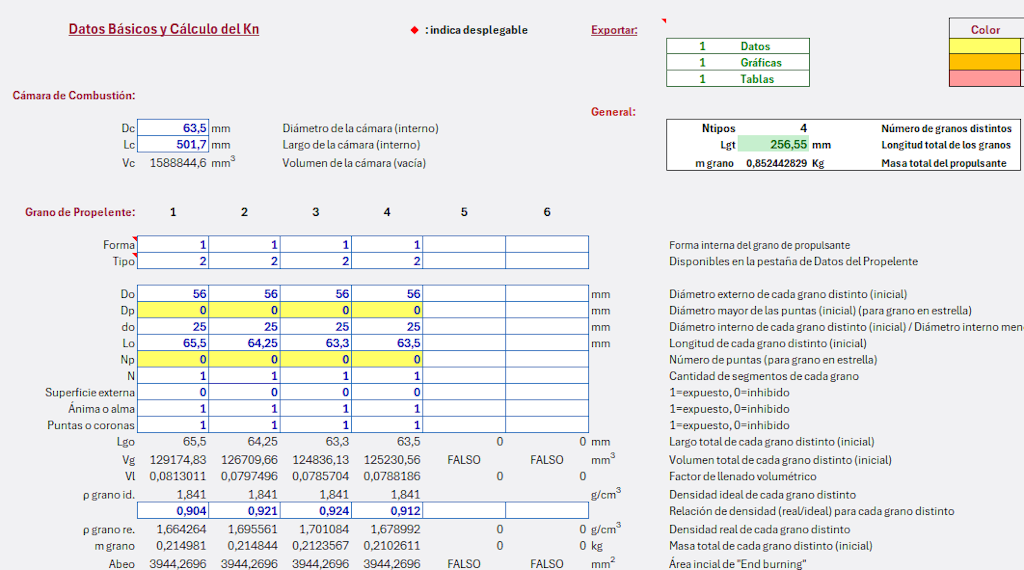Select the Gráficas export cell

[738, 63]
